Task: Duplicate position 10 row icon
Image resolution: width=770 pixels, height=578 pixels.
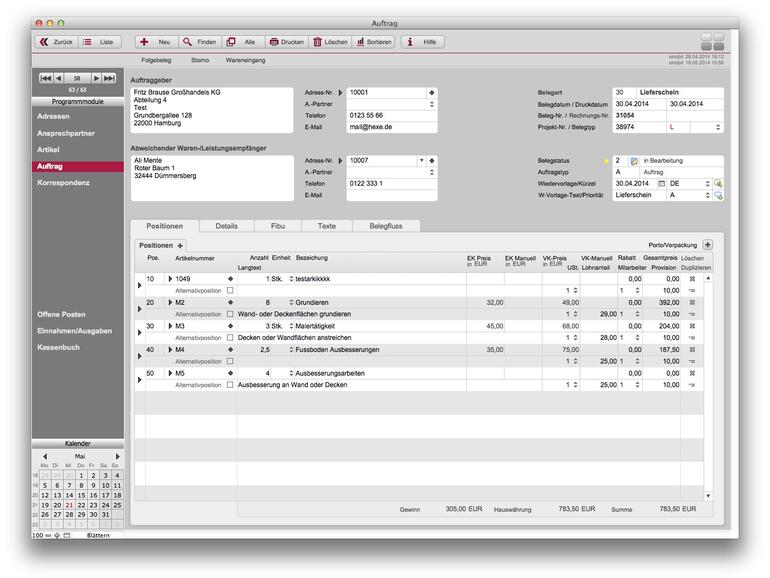Action: pyautogui.click(x=692, y=291)
